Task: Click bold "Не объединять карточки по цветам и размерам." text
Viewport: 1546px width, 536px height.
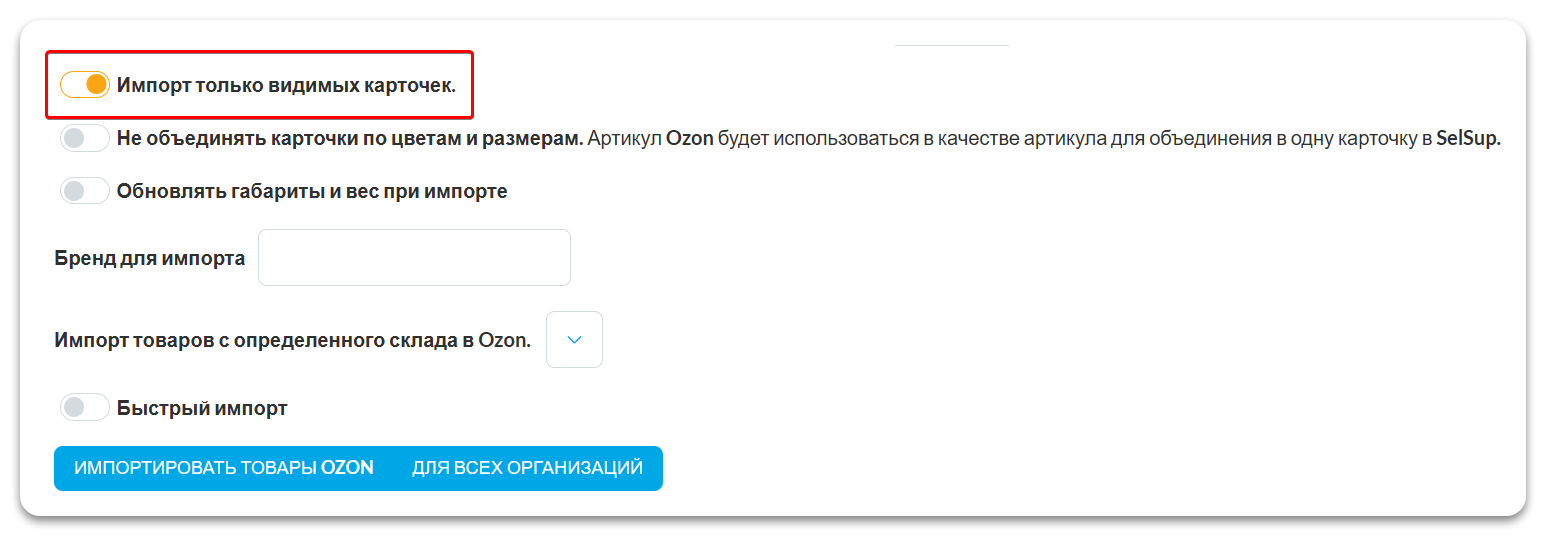Action: pyautogui.click(x=350, y=139)
